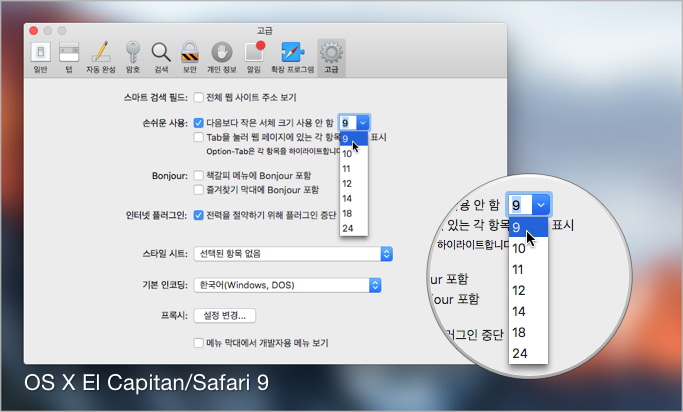Click the 설정 변경... proxy button
This screenshot has width=683, height=412.
click(225, 316)
